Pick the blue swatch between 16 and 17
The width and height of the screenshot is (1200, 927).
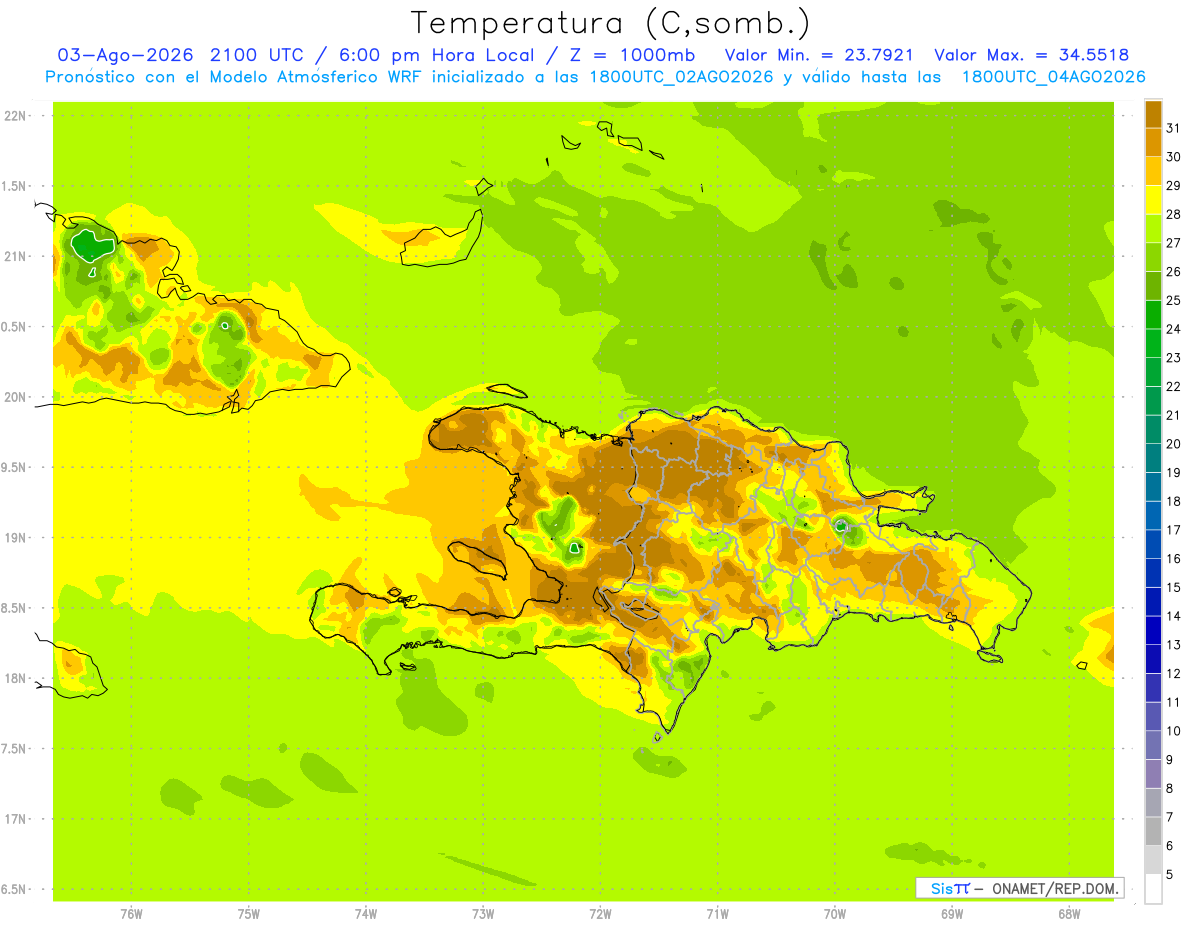click(x=1153, y=544)
